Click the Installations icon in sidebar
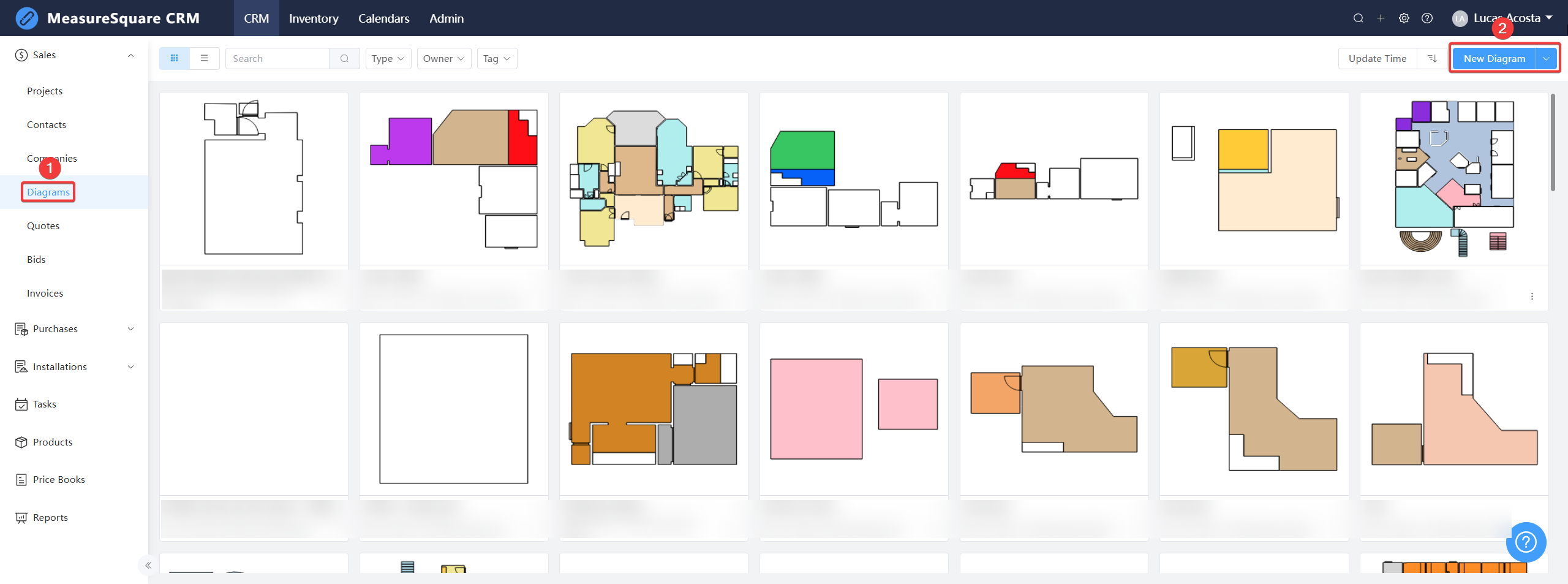The image size is (1568, 584). click(21, 366)
